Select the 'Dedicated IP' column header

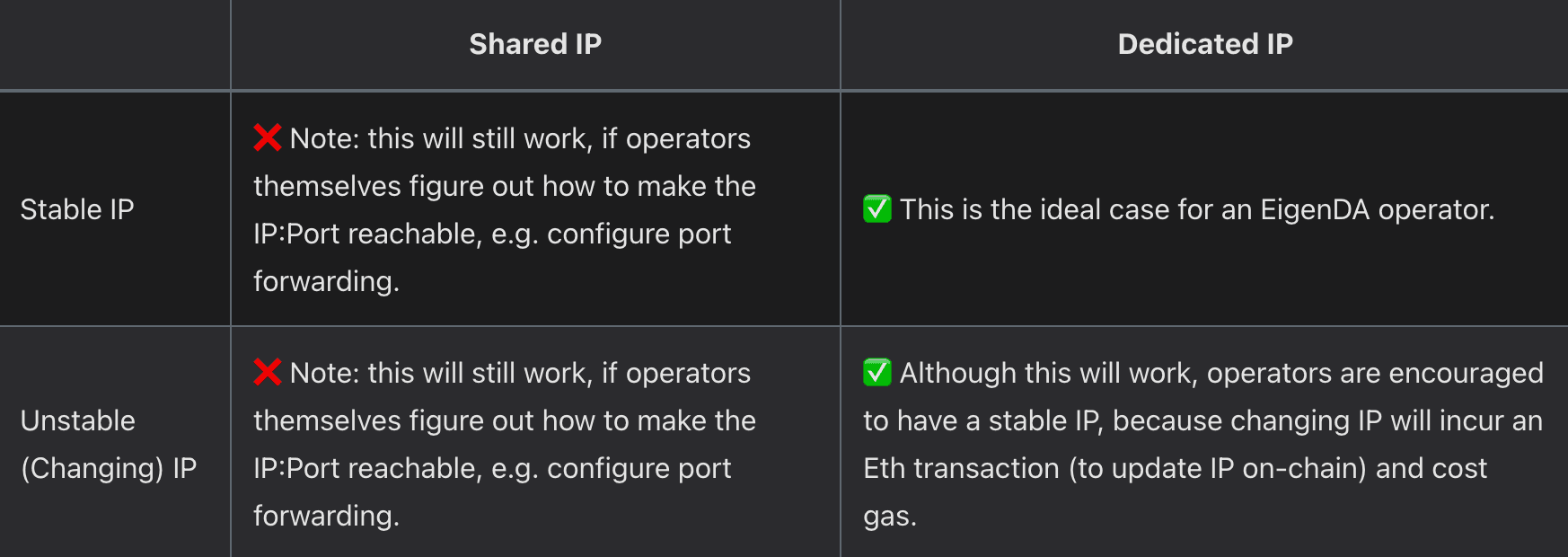click(x=1204, y=44)
